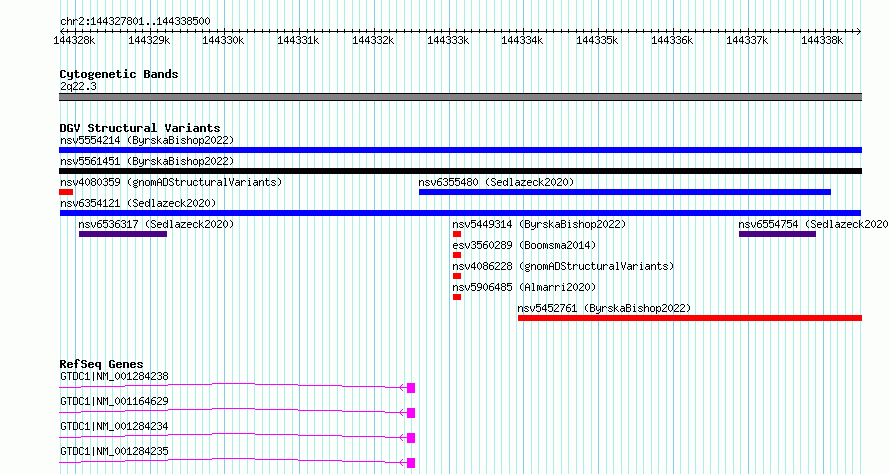This screenshot has height=474, width=890.
Task: Click the nsv5554214 blue variant bar
Action: [460, 150]
